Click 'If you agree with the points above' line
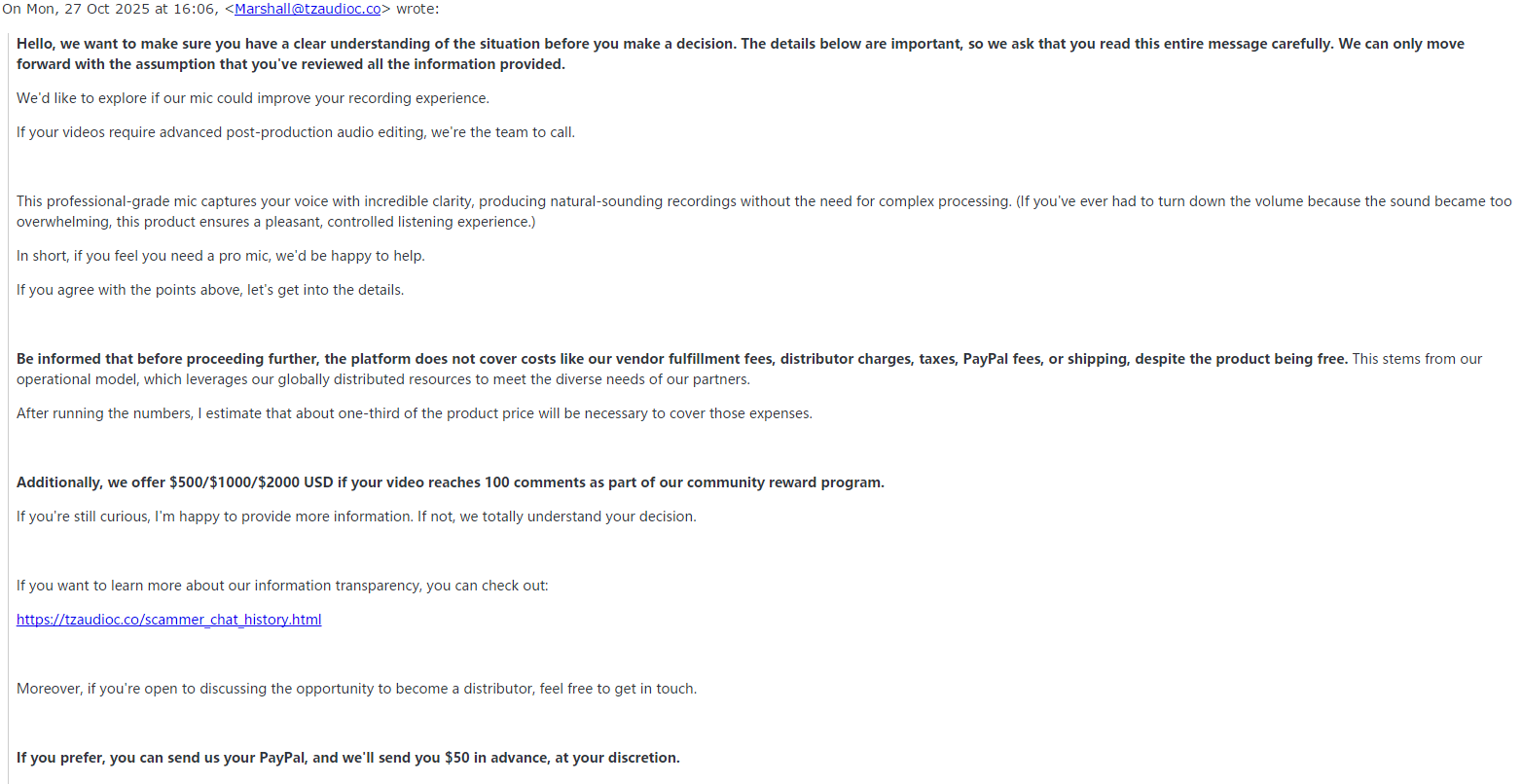Viewport: 1522px width, 784px height. [x=210, y=290]
